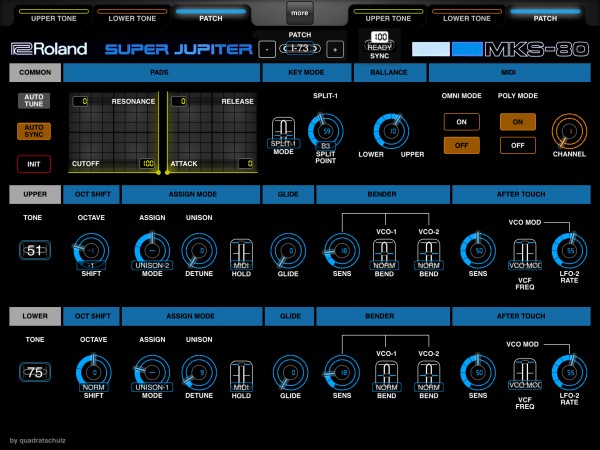Toggle the upper VCO-1 BEND switch
Viewport: 600px width, 450px height.
coord(384,254)
